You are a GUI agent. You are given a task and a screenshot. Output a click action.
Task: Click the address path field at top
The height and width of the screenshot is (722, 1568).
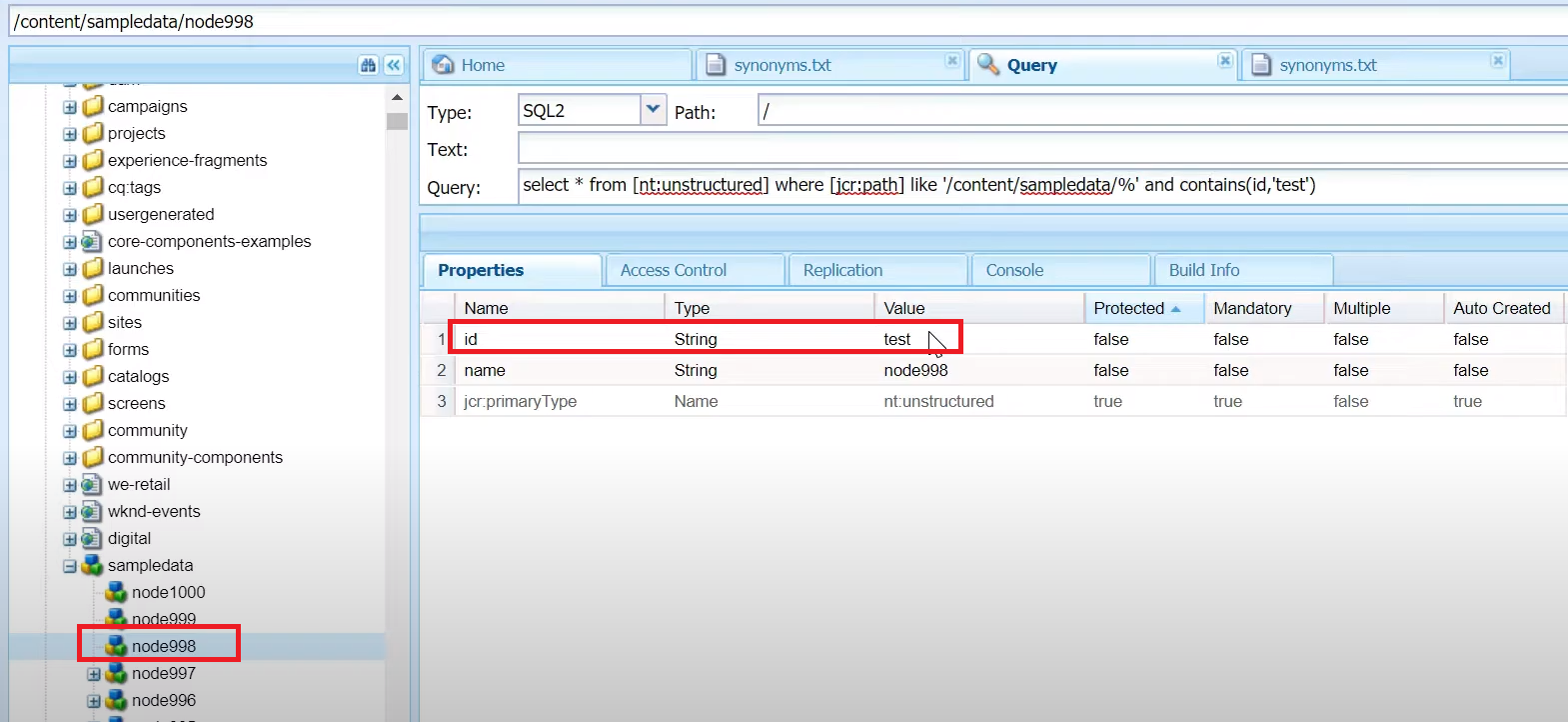point(787,21)
